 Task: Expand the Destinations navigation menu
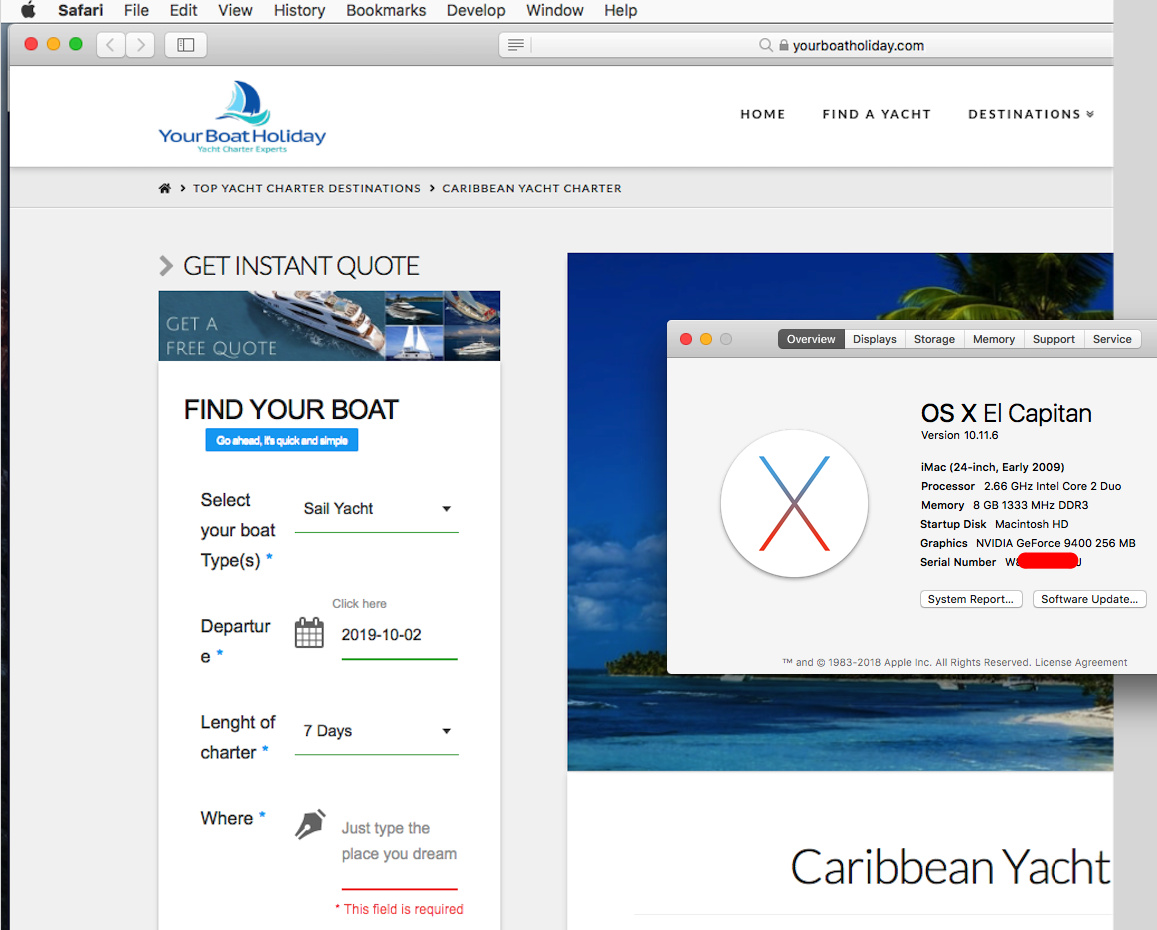tap(1031, 114)
